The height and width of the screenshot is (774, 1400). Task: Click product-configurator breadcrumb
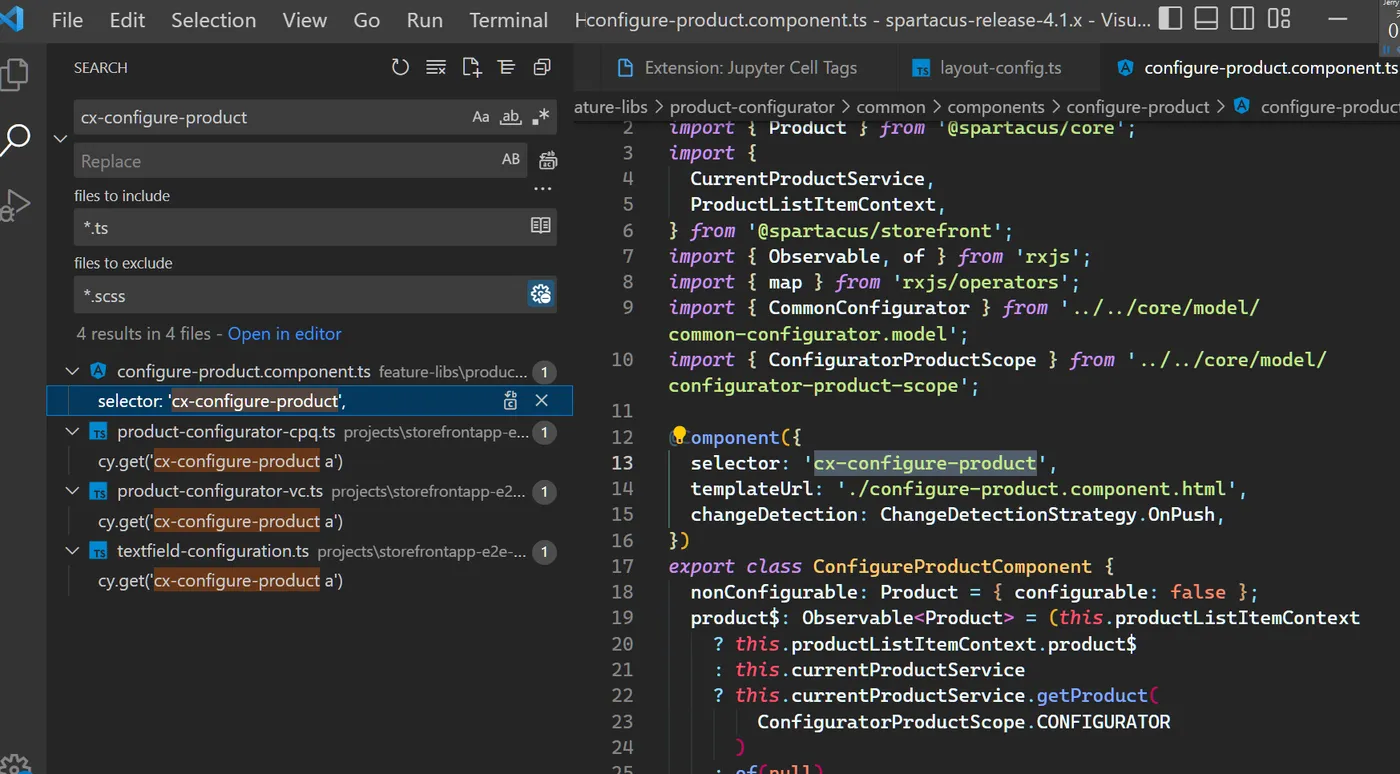pyautogui.click(x=752, y=107)
